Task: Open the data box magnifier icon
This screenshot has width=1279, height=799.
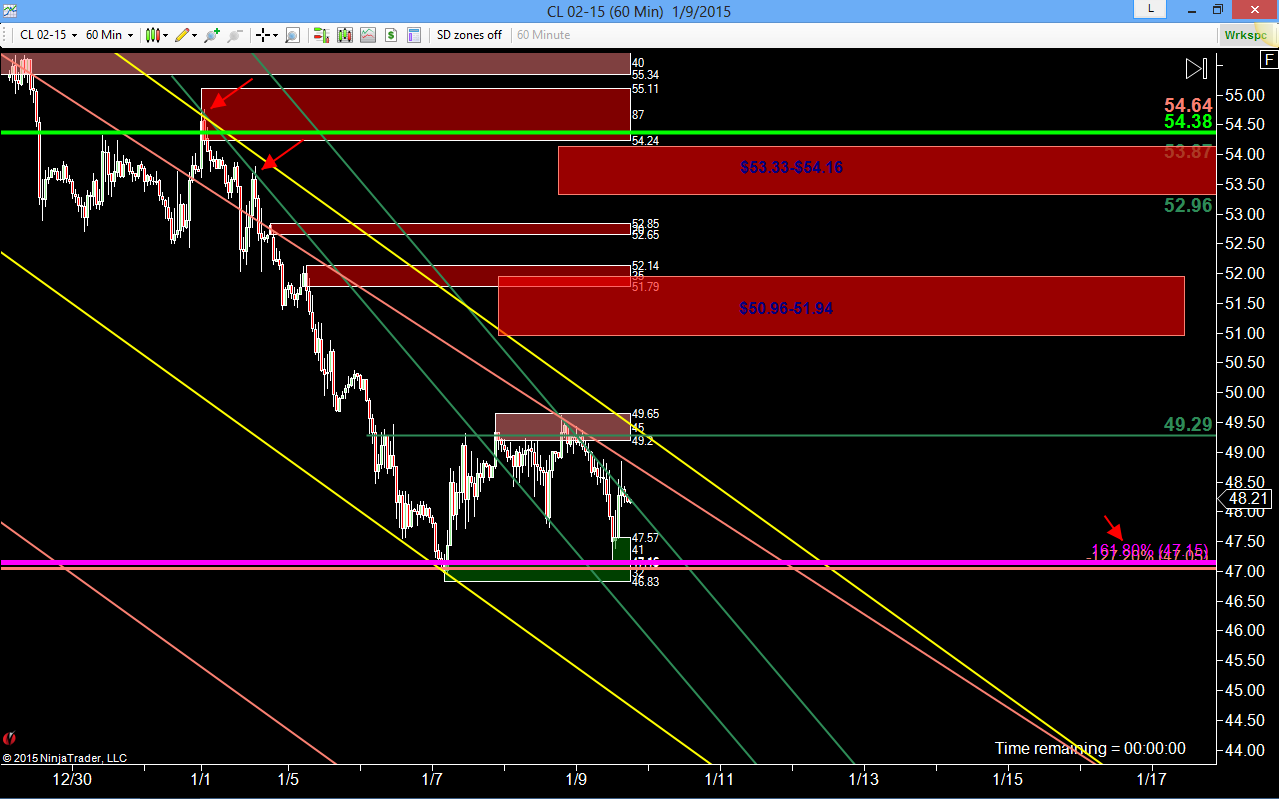Action: pos(292,35)
